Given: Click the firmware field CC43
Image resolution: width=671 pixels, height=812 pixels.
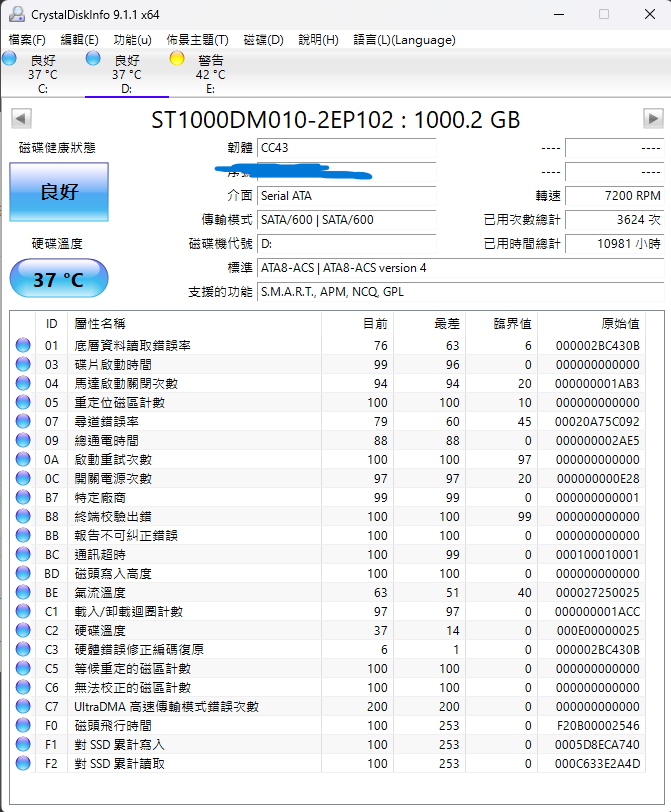Looking at the screenshot, I should coord(346,148).
